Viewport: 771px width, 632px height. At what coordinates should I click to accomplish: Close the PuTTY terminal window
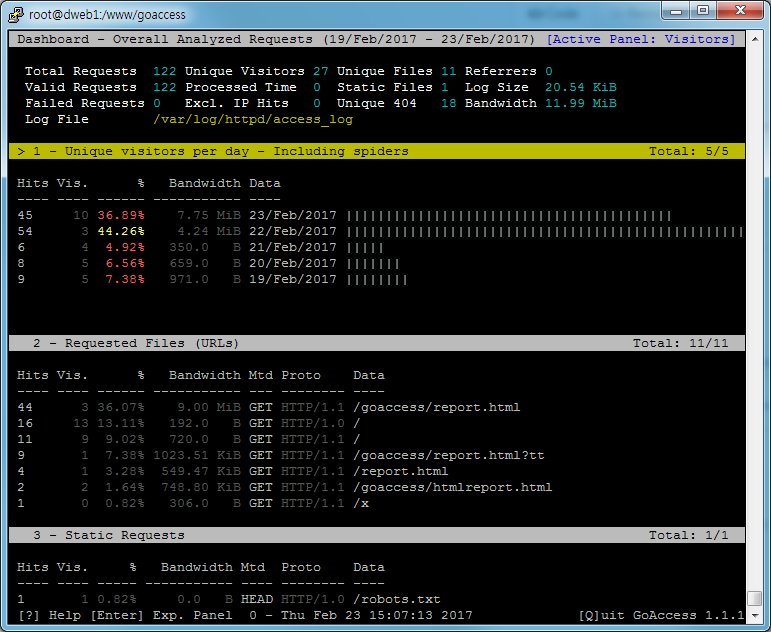pyautogui.click(x=740, y=10)
